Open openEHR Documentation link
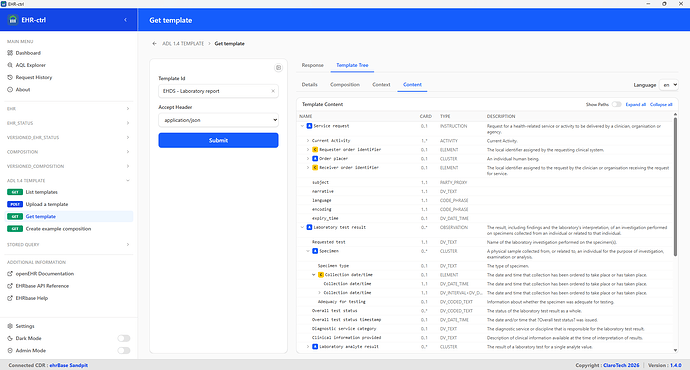Viewport: 690px width, 370px height. click(44, 274)
